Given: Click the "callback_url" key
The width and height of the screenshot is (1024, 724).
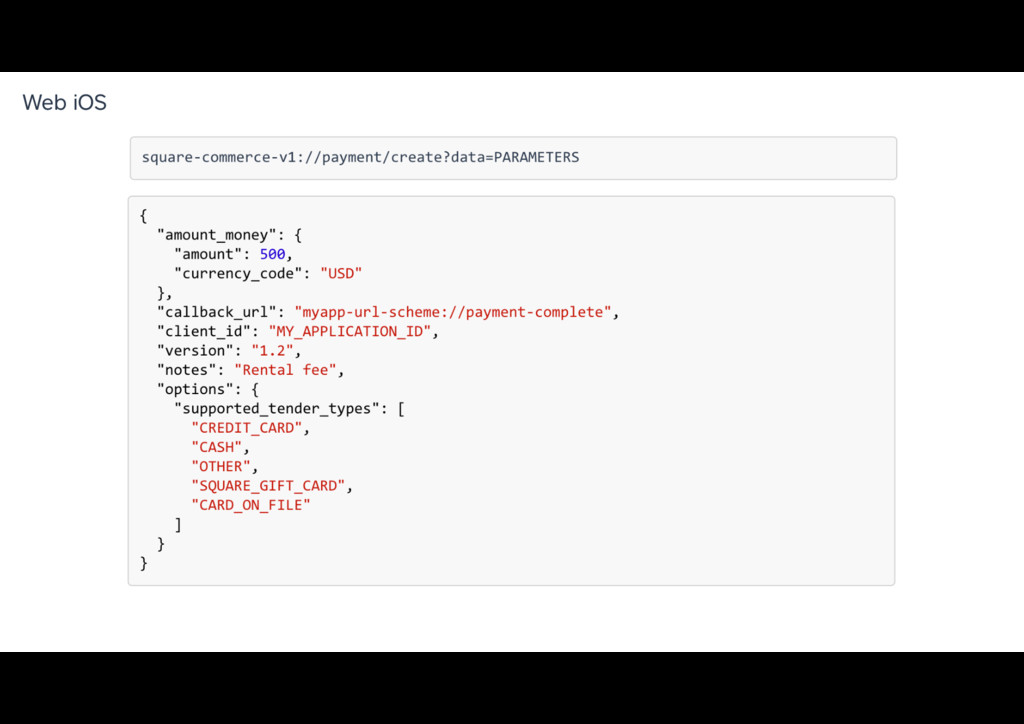Looking at the screenshot, I should [216, 312].
